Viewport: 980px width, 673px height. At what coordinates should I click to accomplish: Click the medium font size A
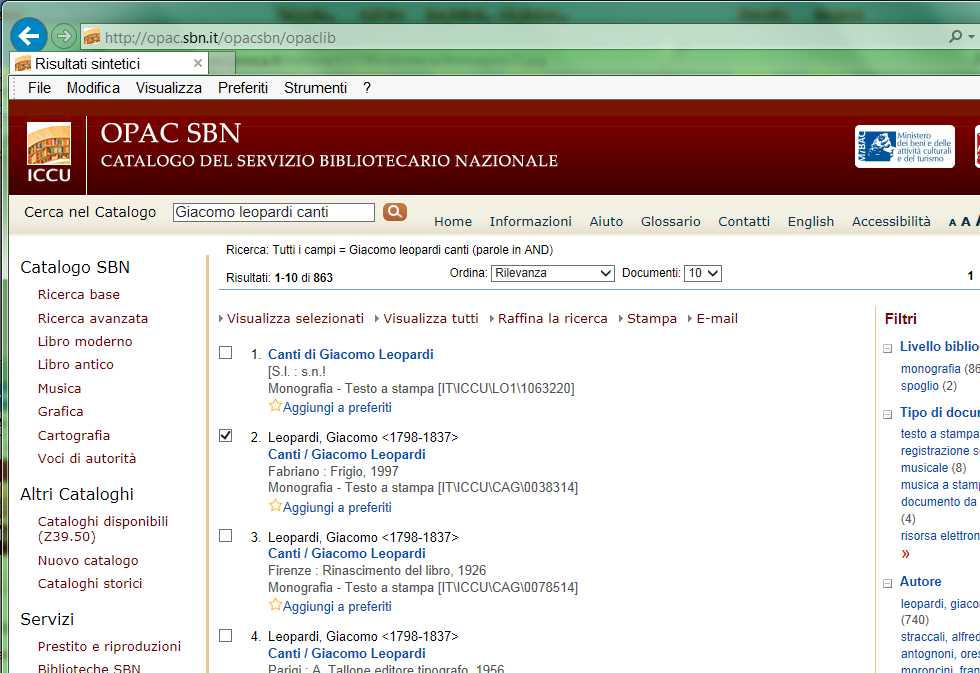click(966, 222)
